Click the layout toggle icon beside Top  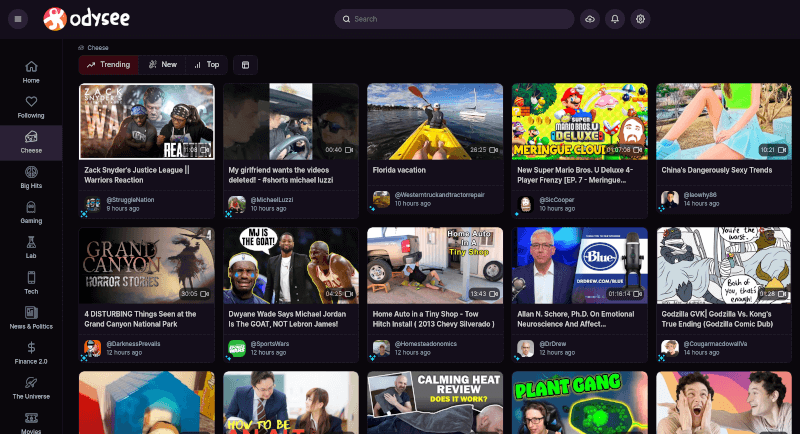245,65
